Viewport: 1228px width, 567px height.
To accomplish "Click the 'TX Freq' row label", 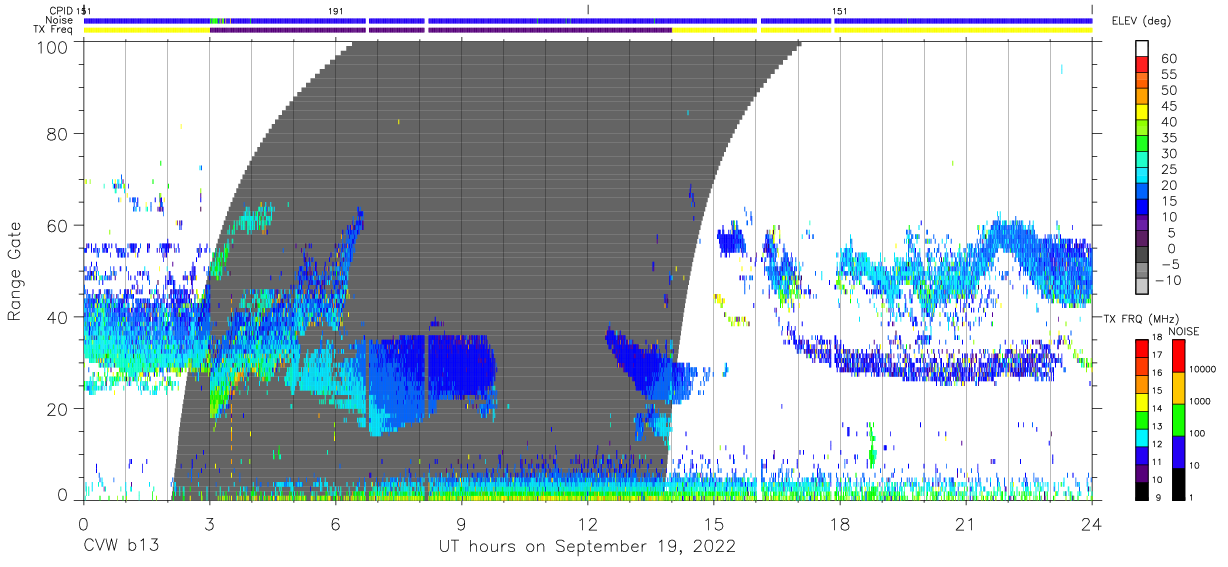I will coord(54,30).
